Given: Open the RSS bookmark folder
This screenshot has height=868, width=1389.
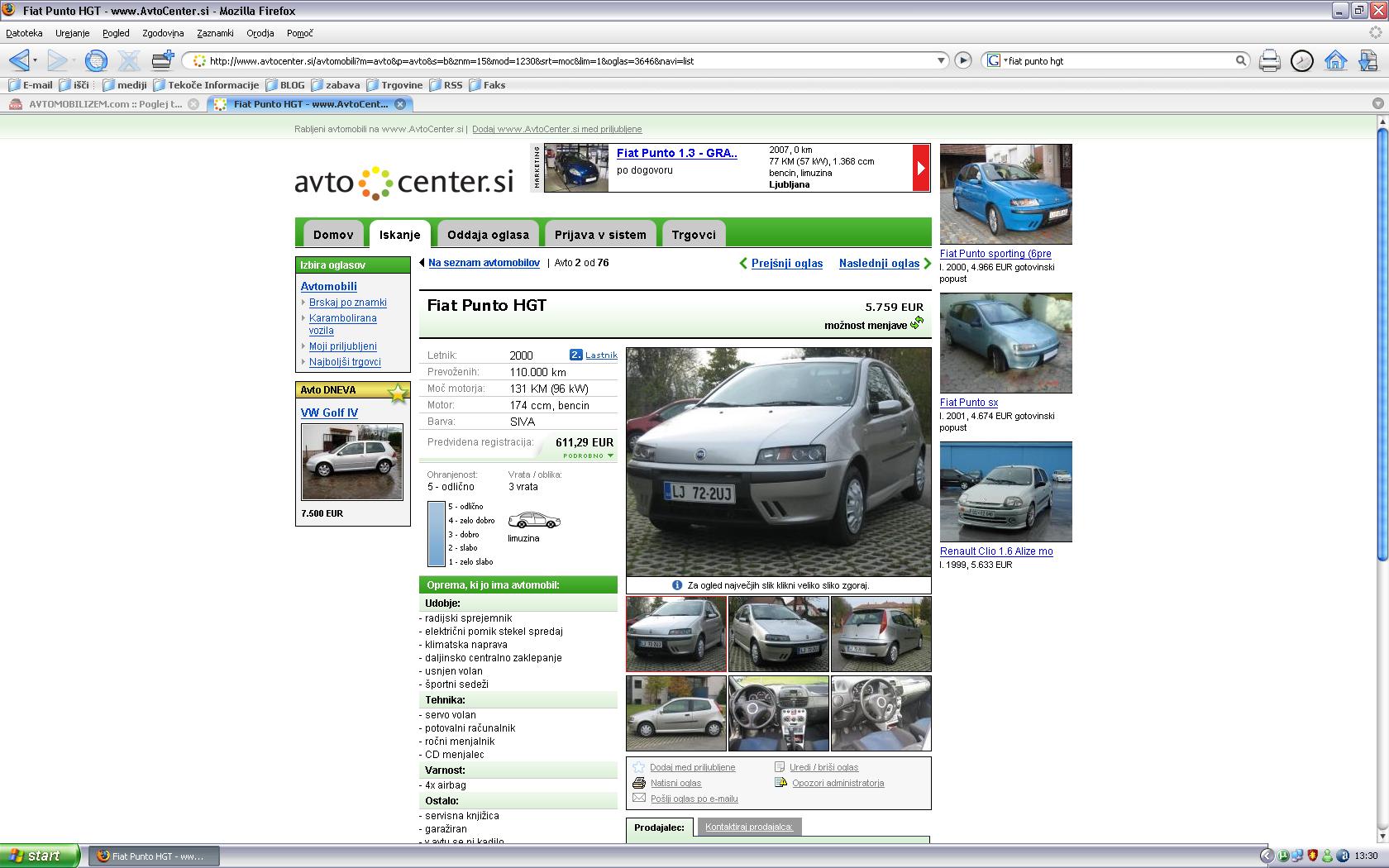Looking at the screenshot, I should coord(446,85).
